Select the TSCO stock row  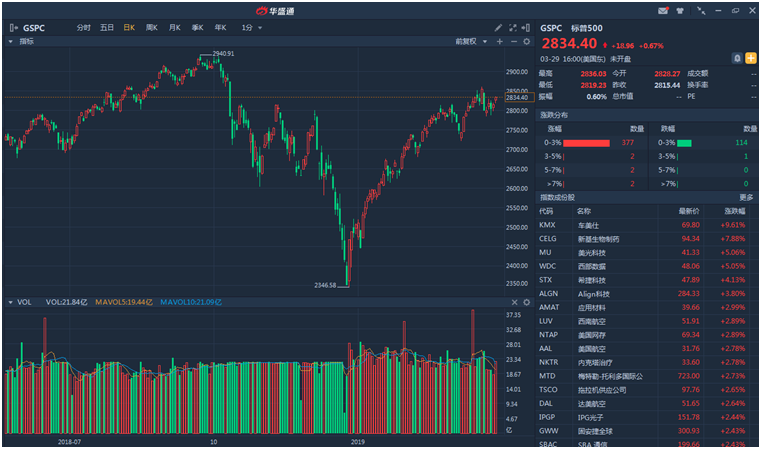pyautogui.click(x=645, y=390)
